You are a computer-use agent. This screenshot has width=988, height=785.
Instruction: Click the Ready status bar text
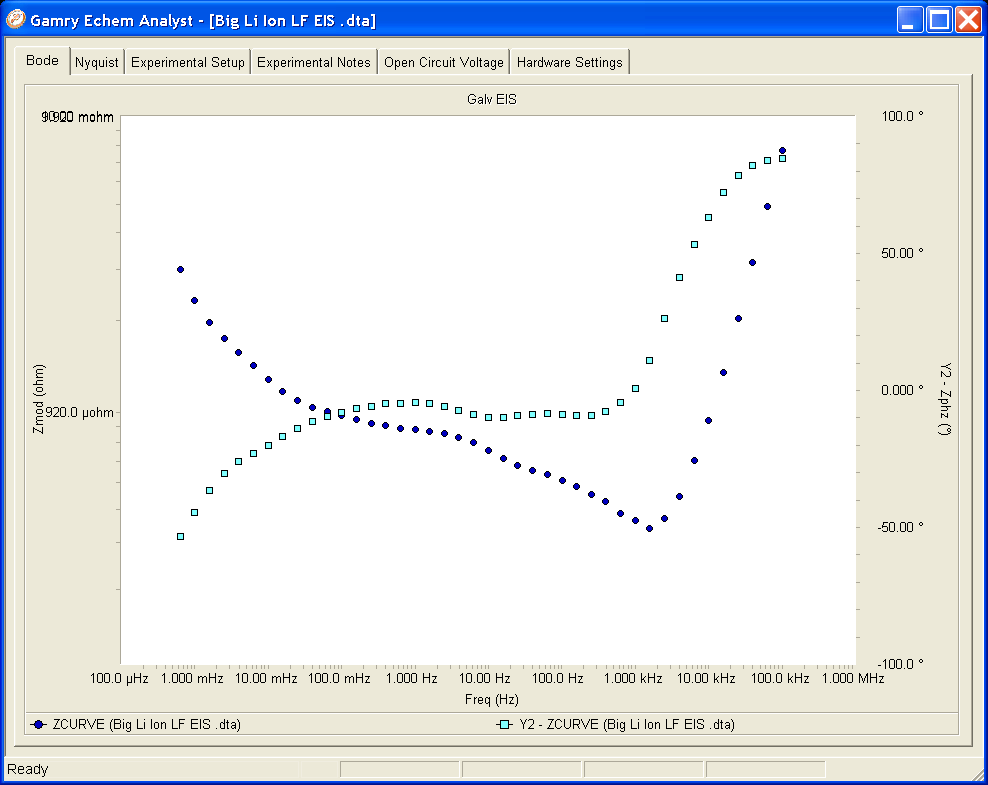[x=28, y=769]
